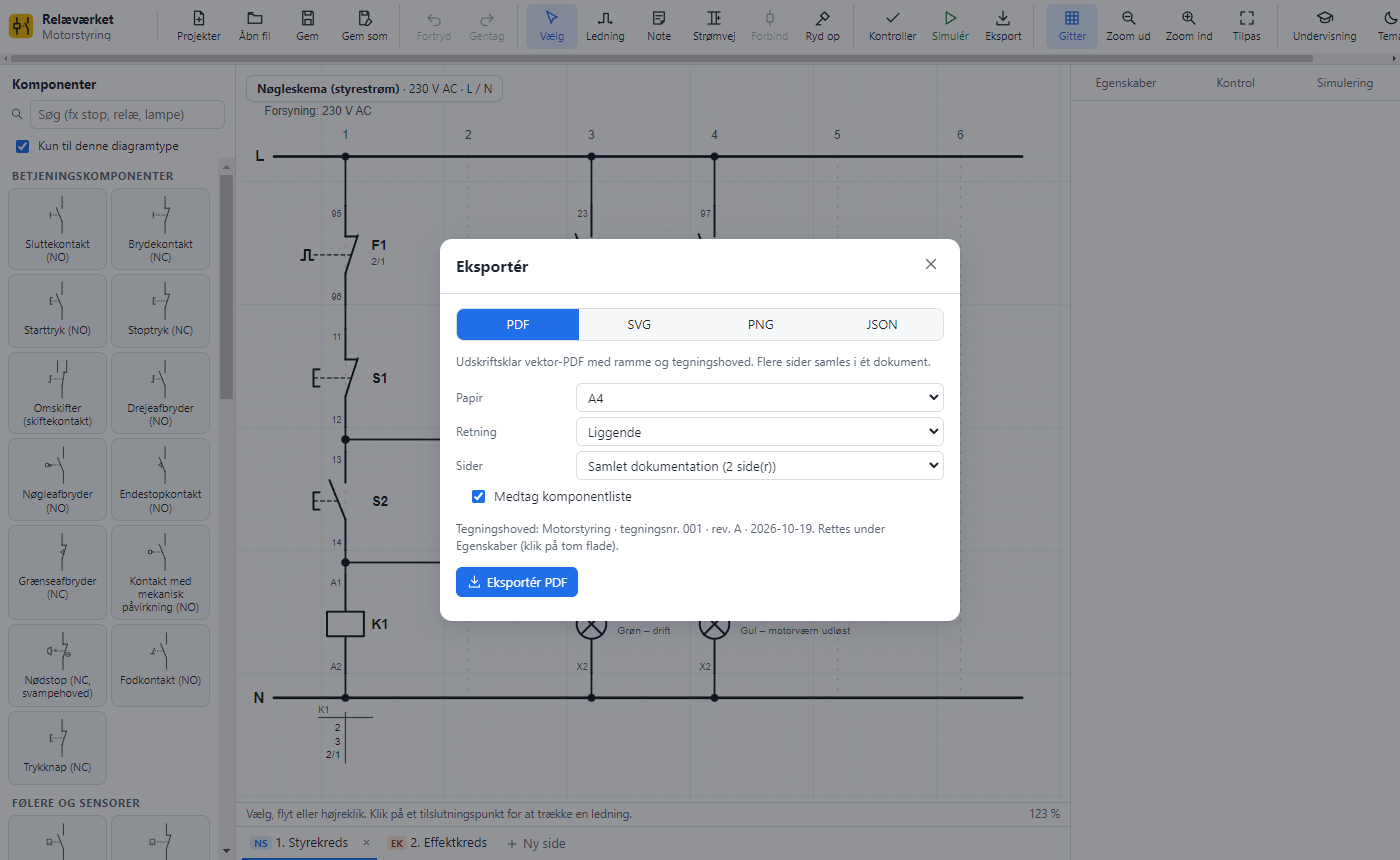
Task: Switch export format to JSON
Action: (882, 324)
